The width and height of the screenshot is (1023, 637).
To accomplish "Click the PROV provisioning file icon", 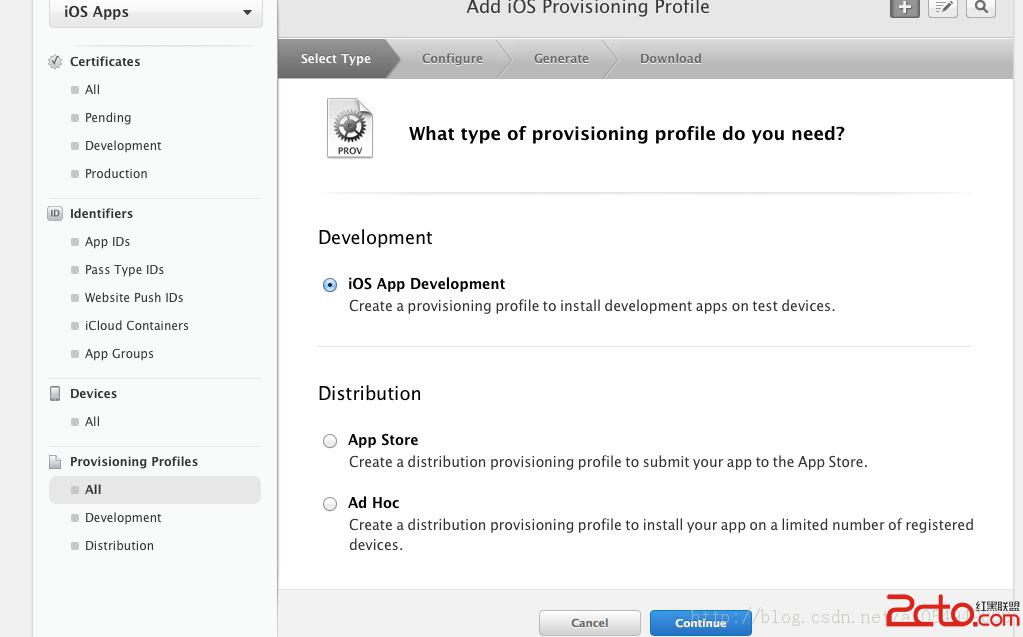I will pos(350,128).
